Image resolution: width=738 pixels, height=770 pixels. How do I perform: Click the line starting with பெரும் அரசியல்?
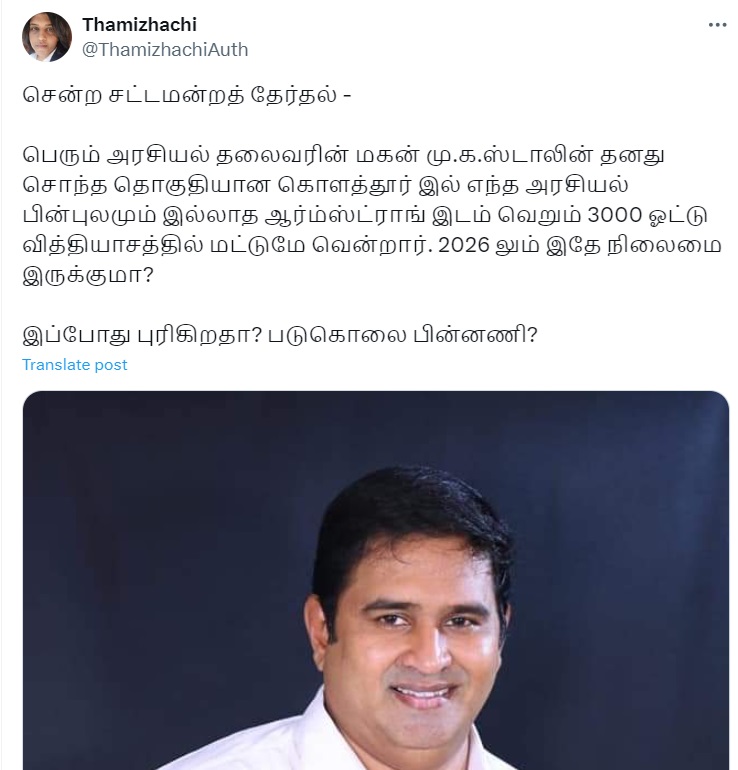click(x=343, y=155)
